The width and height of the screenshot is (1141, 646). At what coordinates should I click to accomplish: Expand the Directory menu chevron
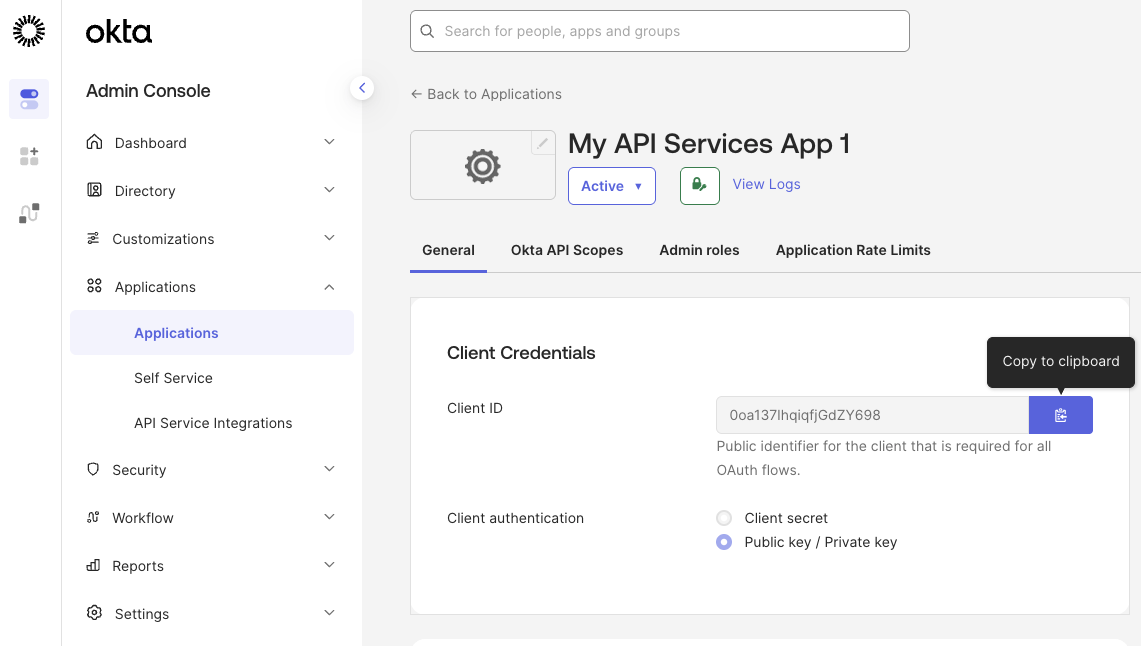pos(330,190)
